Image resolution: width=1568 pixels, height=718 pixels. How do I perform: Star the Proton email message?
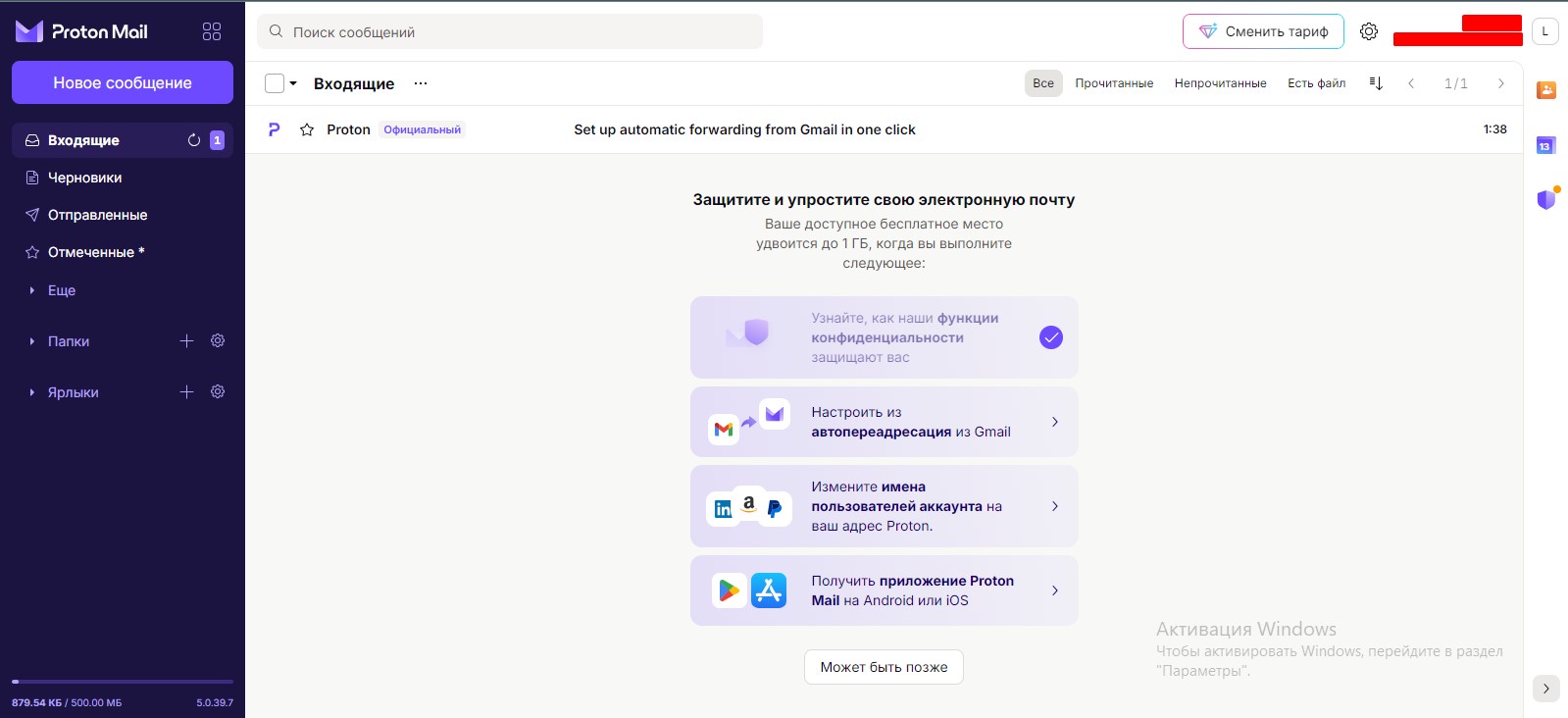307,129
